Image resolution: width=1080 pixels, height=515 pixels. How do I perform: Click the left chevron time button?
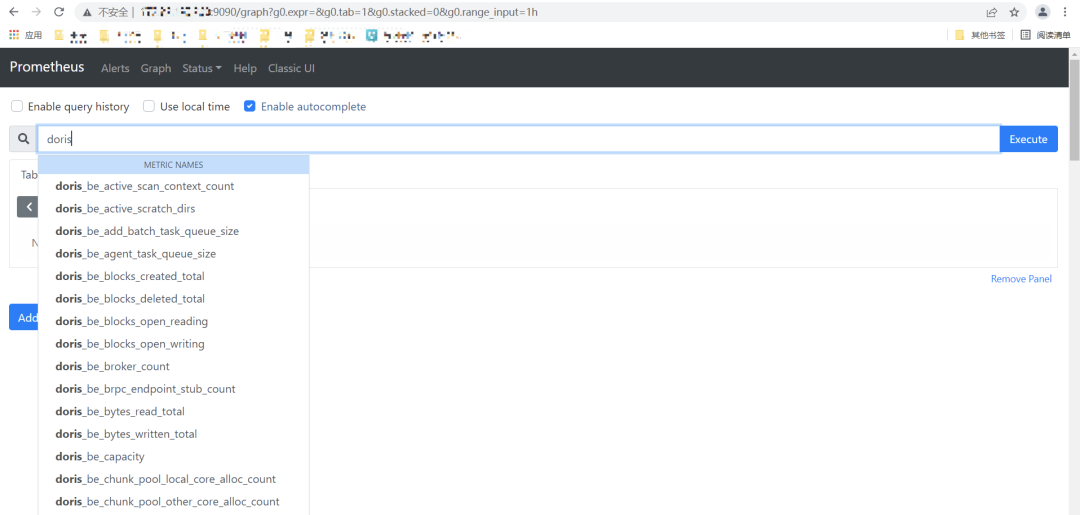(x=28, y=207)
